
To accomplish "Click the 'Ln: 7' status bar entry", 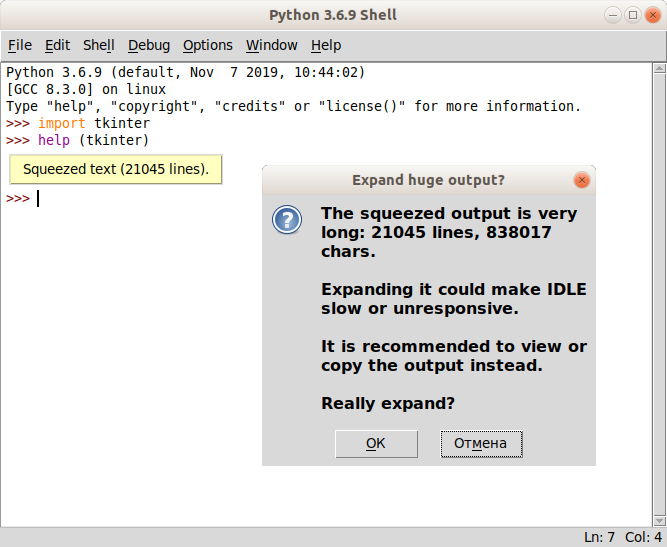I will 599,537.
